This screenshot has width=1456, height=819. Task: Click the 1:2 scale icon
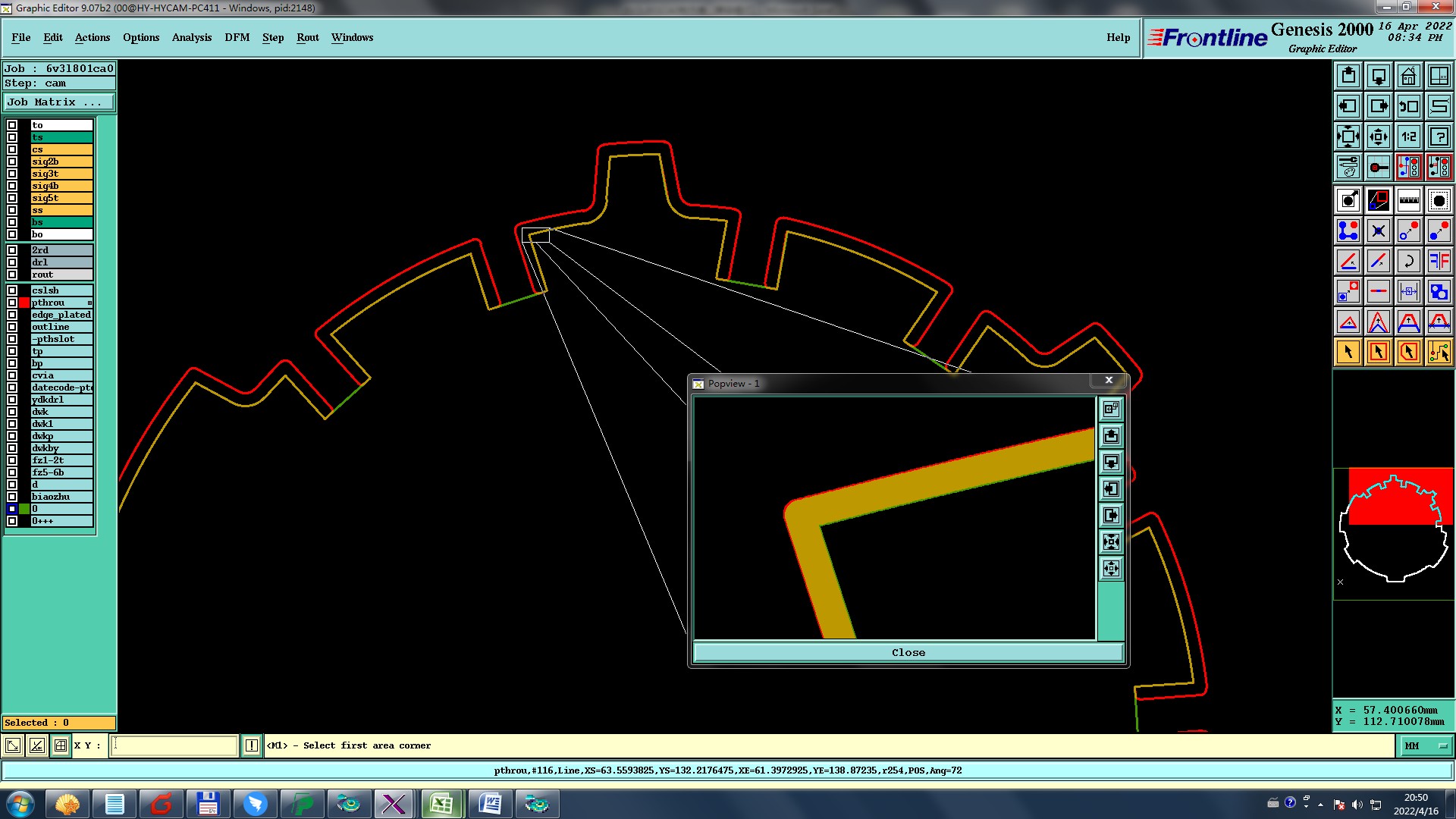[x=1409, y=136]
